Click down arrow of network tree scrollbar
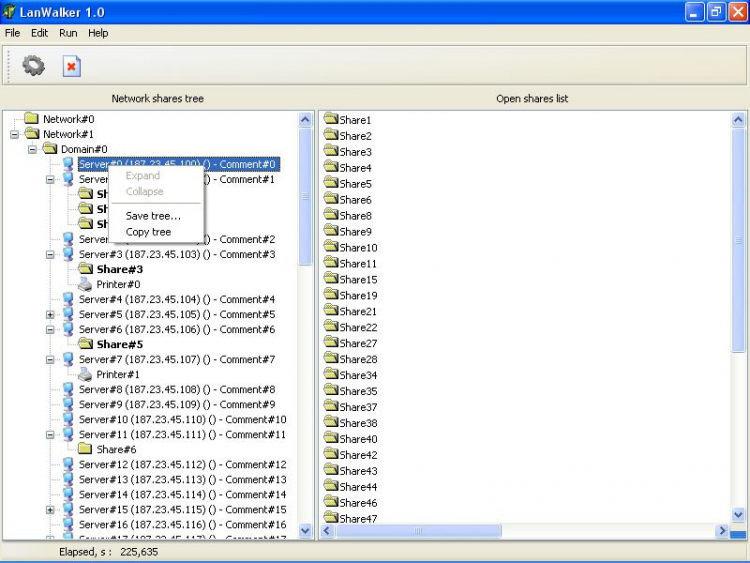Screen dimensions: 750x563 [x=306, y=531]
